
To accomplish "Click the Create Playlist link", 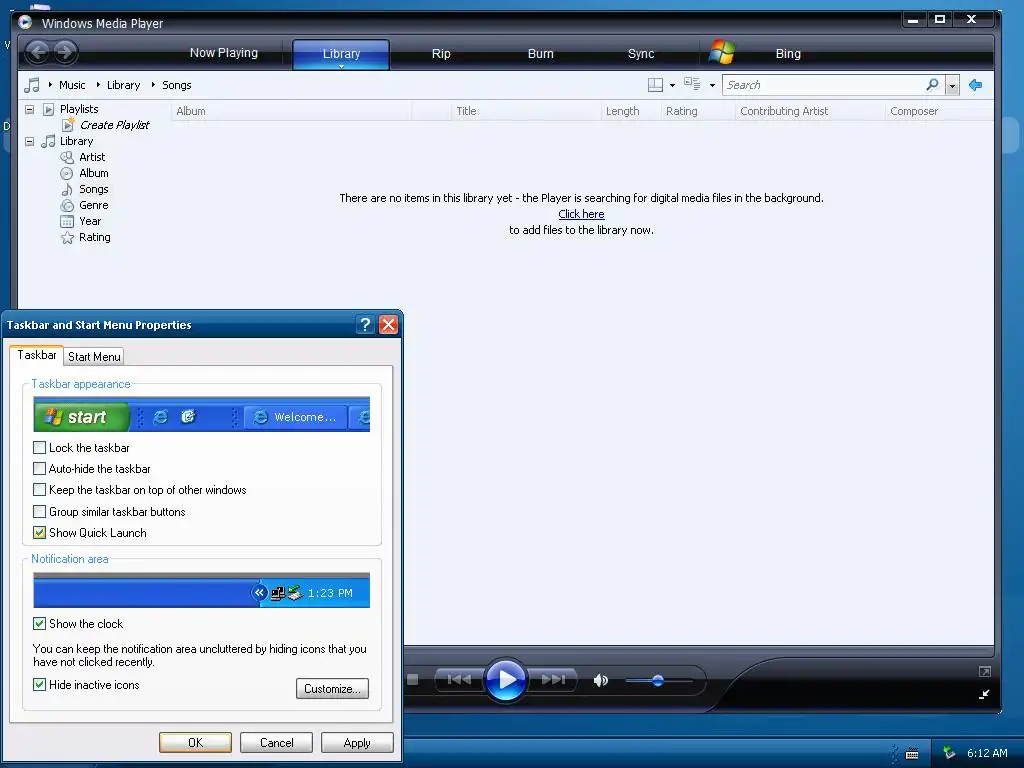I will tap(114, 125).
